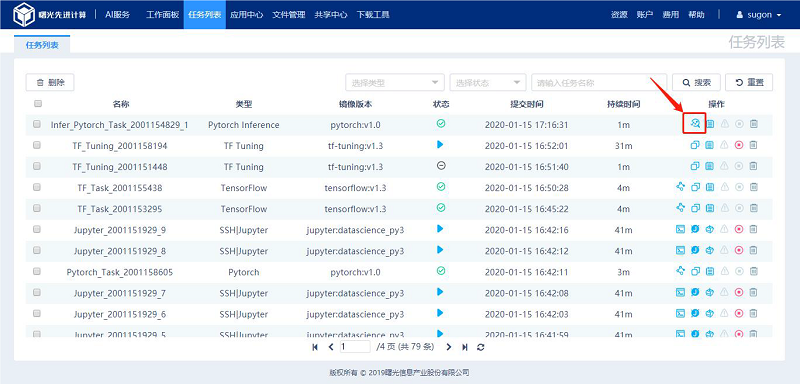The width and height of the screenshot is (800, 384).
Task: Click red stop icon for Jupyter_2001151929_8
Action: pos(739,250)
